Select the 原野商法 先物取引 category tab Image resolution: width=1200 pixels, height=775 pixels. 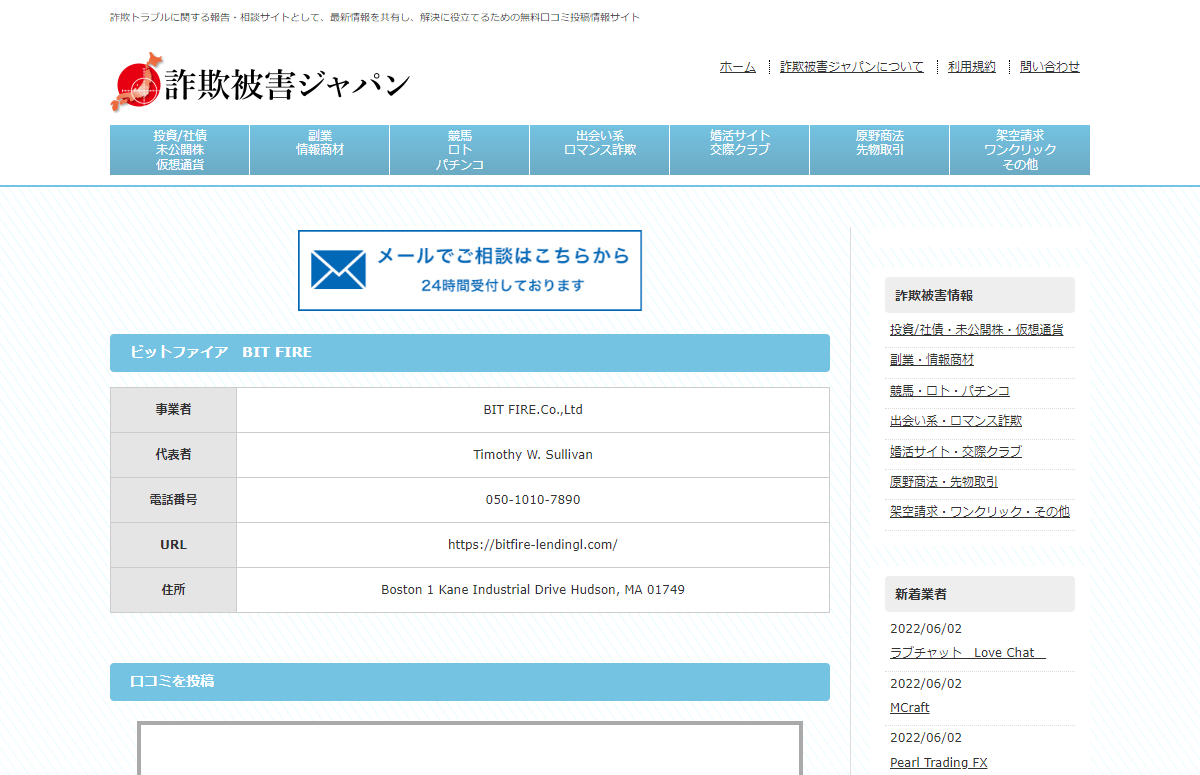[x=878, y=149]
